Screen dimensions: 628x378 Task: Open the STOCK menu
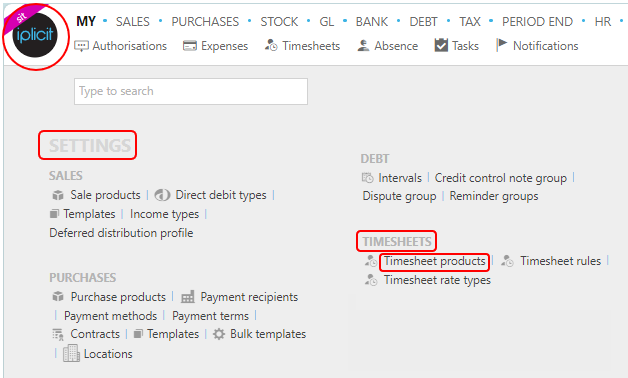pyautogui.click(x=279, y=22)
